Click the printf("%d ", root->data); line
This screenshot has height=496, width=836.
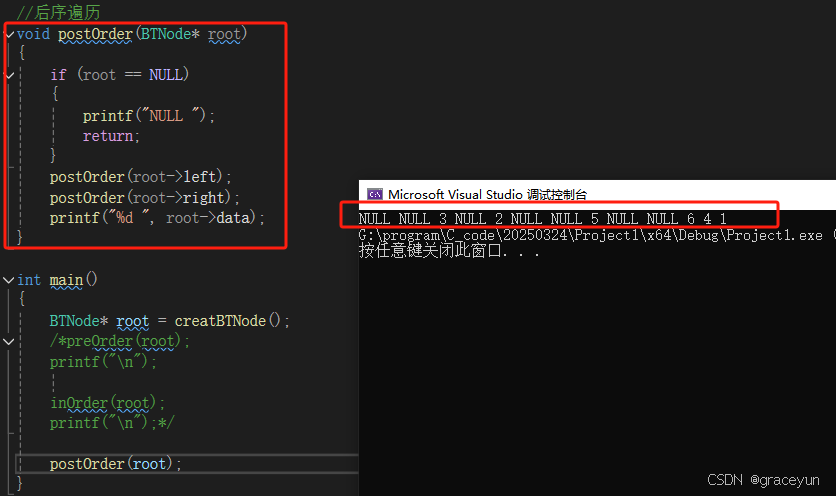157,218
